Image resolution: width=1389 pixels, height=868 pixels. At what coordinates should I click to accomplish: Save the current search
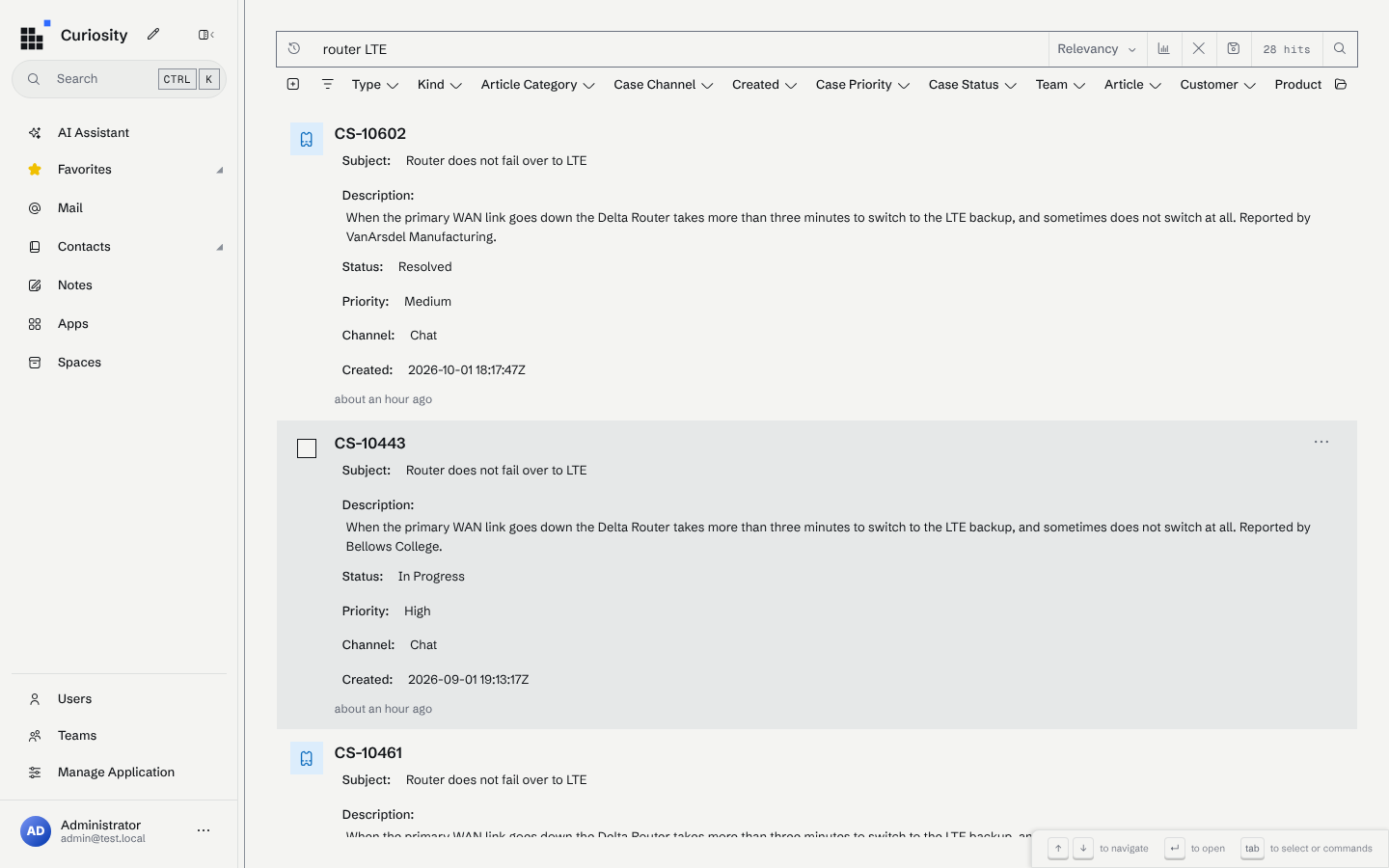(x=1234, y=48)
